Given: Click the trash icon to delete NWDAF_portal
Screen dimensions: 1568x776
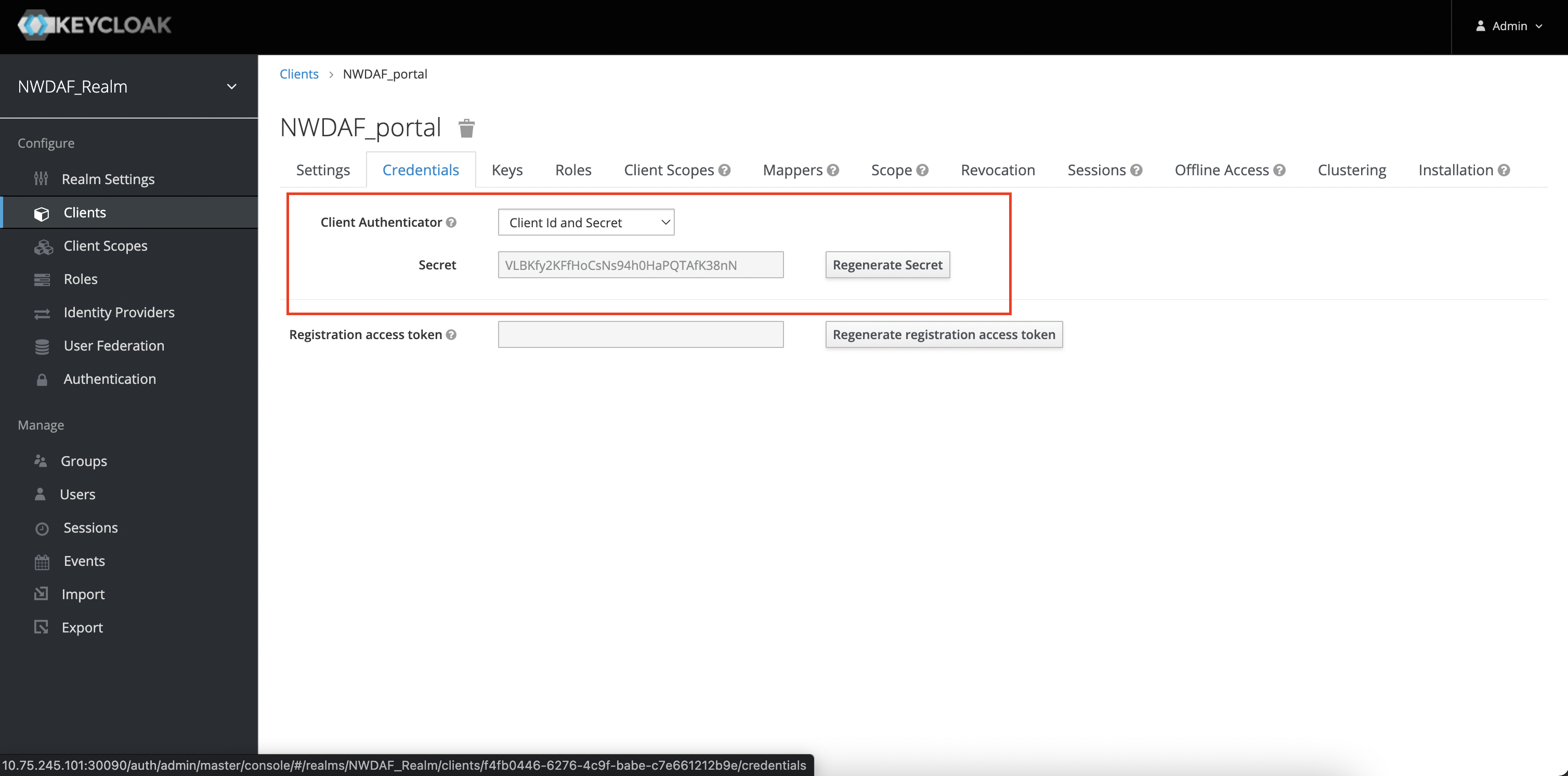Looking at the screenshot, I should (x=466, y=128).
